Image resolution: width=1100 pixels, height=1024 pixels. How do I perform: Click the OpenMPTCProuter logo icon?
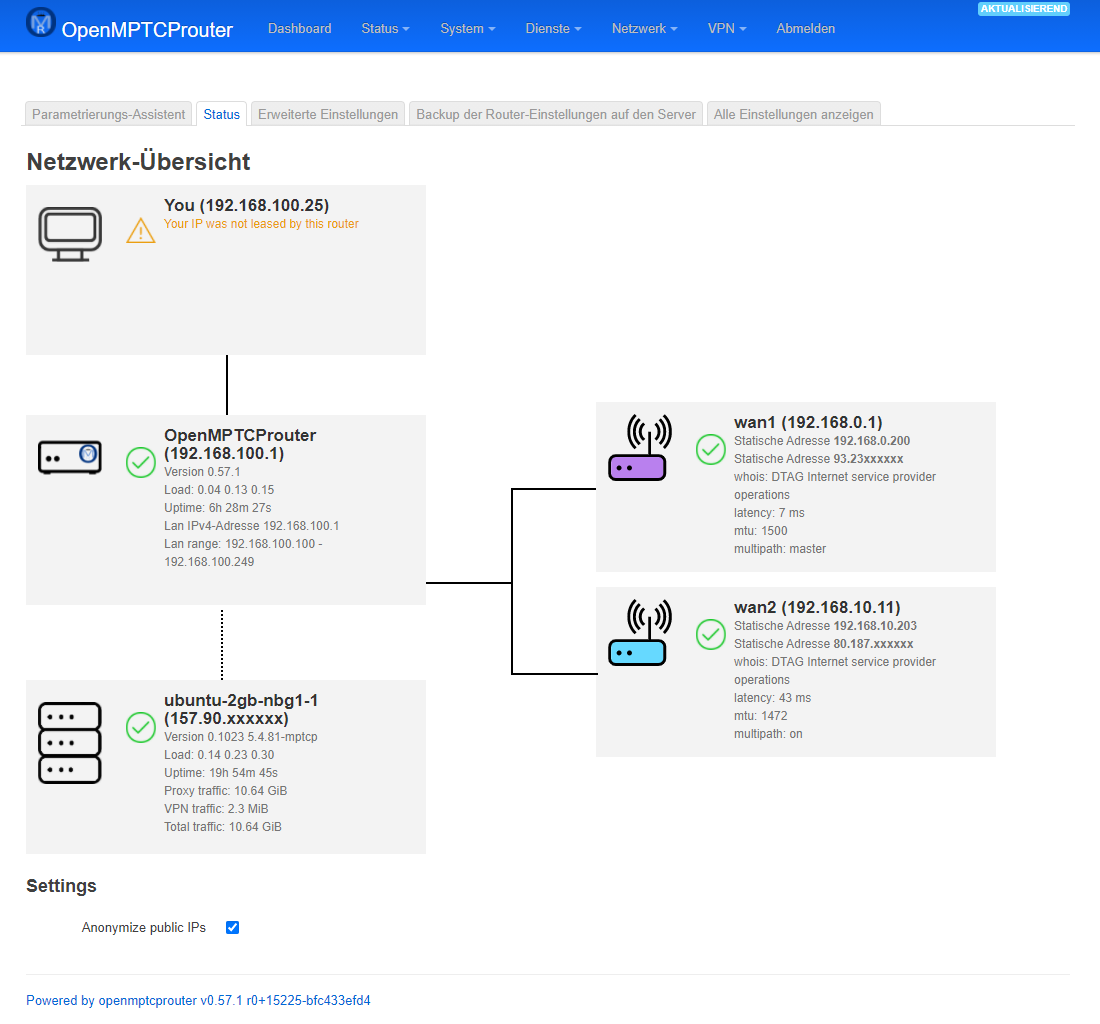tap(41, 22)
